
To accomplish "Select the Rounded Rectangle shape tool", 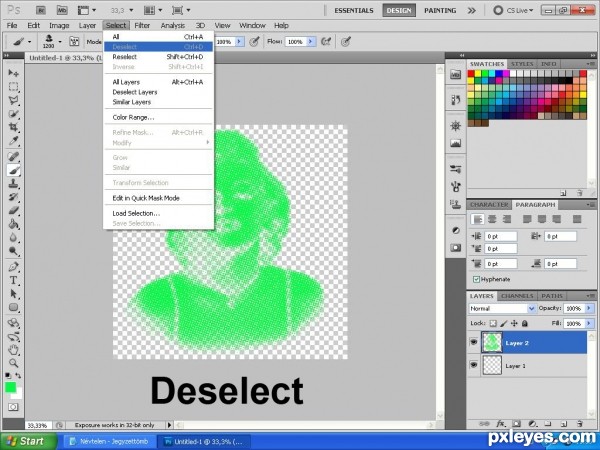I will (13, 307).
